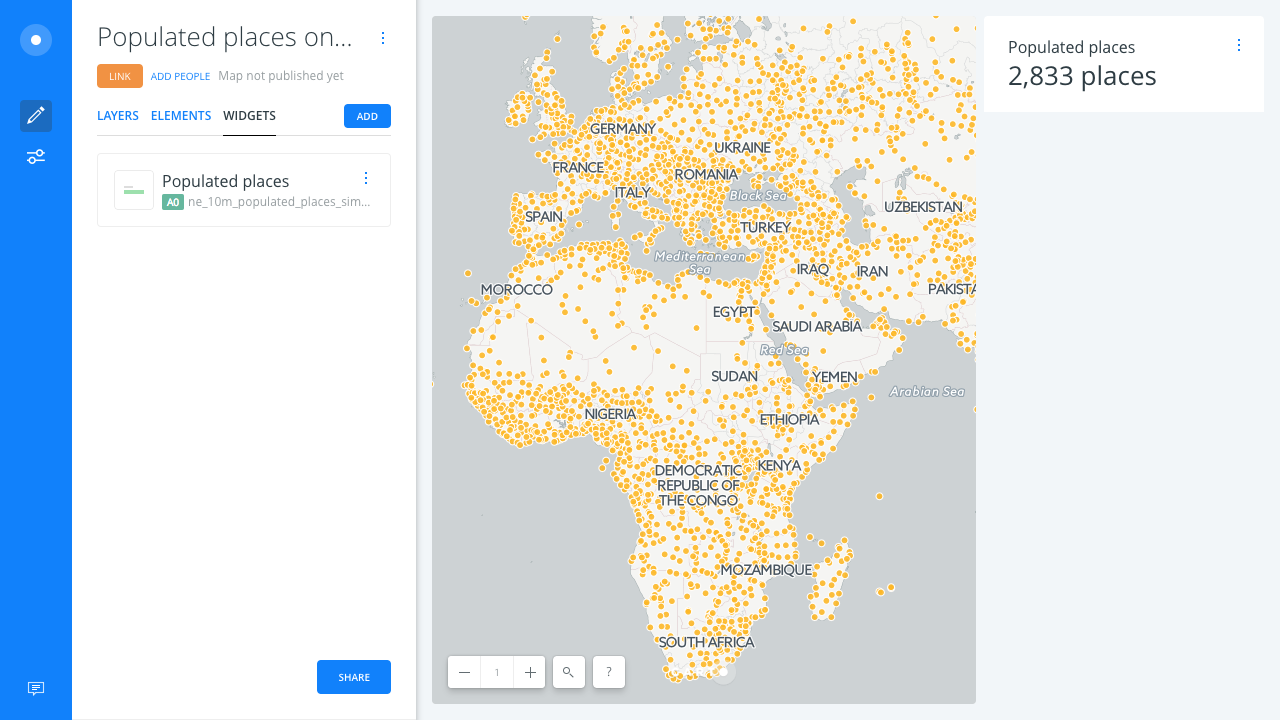Viewport: 1280px width, 720px height.
Task: Click the search magnifier on the map toolbar
Action: point(568,672)
